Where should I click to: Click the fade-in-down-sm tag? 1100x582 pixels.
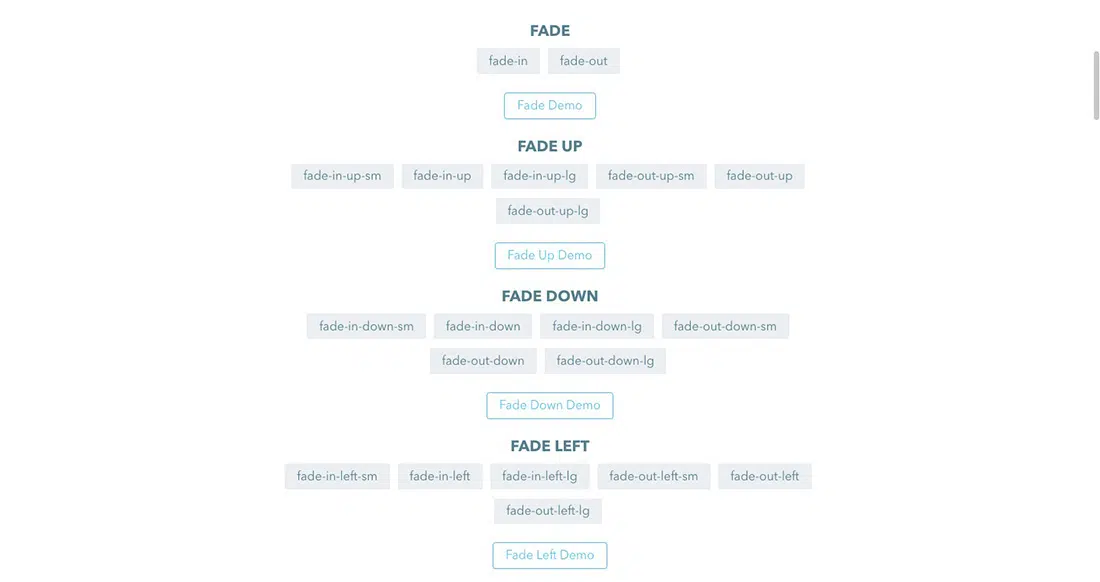point(366,326)
